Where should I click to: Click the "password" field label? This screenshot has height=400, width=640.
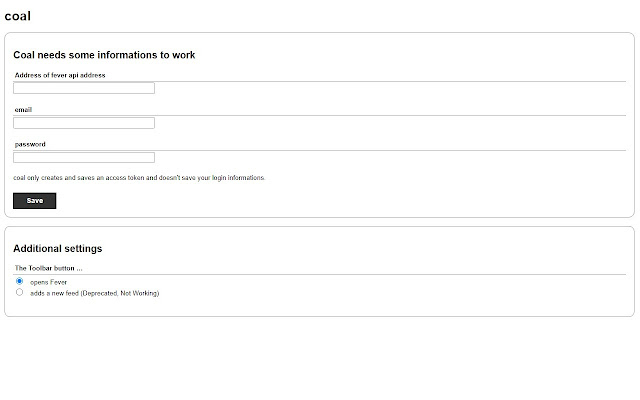(30, 144)
